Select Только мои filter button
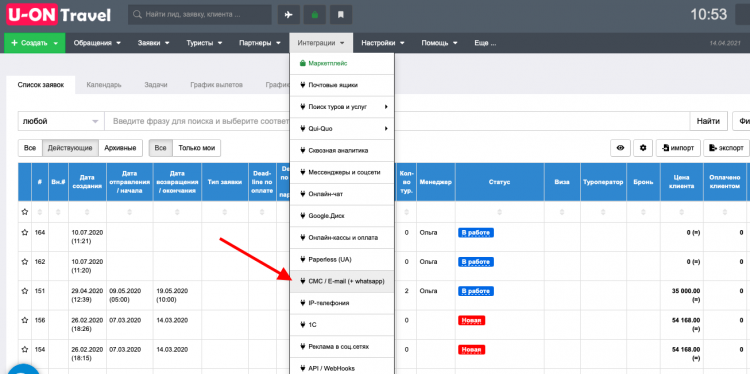Viewport: 750px width, 374px height. (197, 148)
